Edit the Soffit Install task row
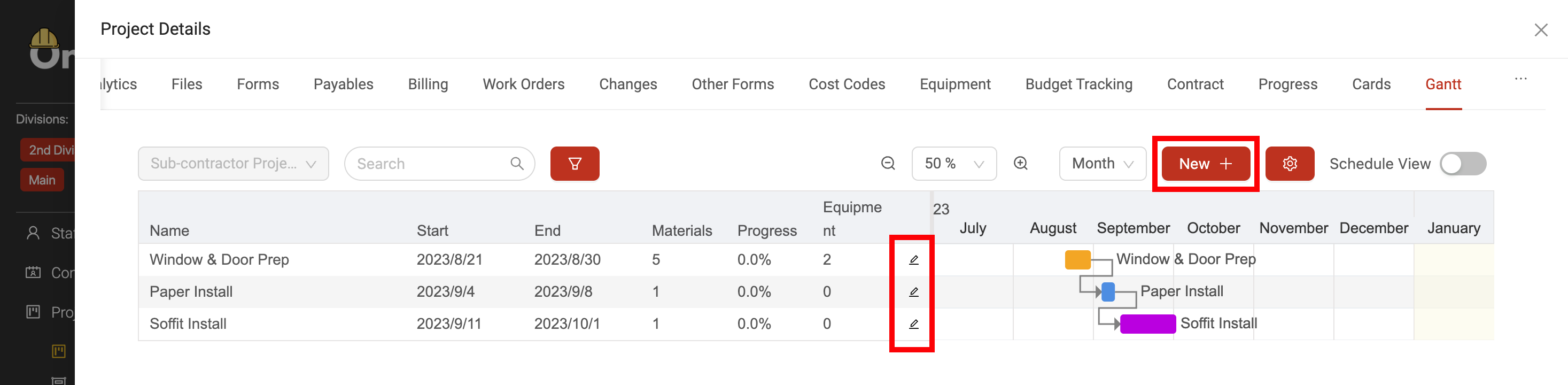 (913, 324)
